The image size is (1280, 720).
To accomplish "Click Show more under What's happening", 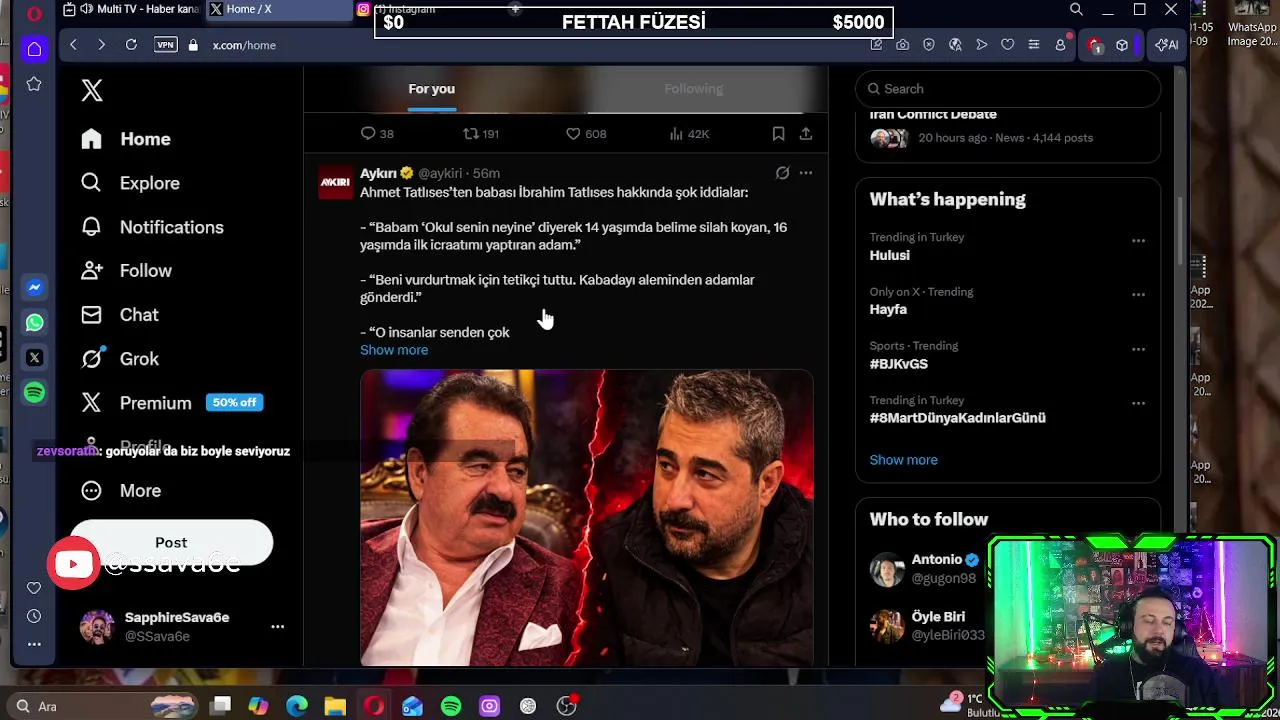I will tap(903, 460).
